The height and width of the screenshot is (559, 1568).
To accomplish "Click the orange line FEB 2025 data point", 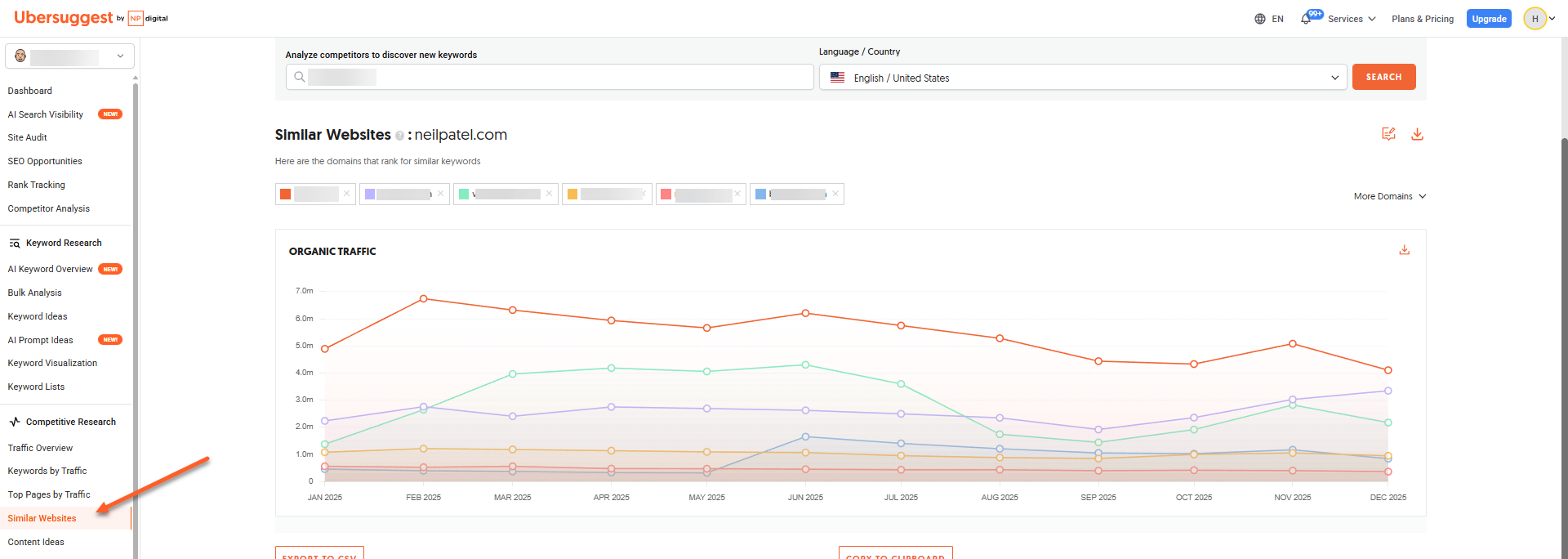I will pyautogui.click(x=423, y=299).
